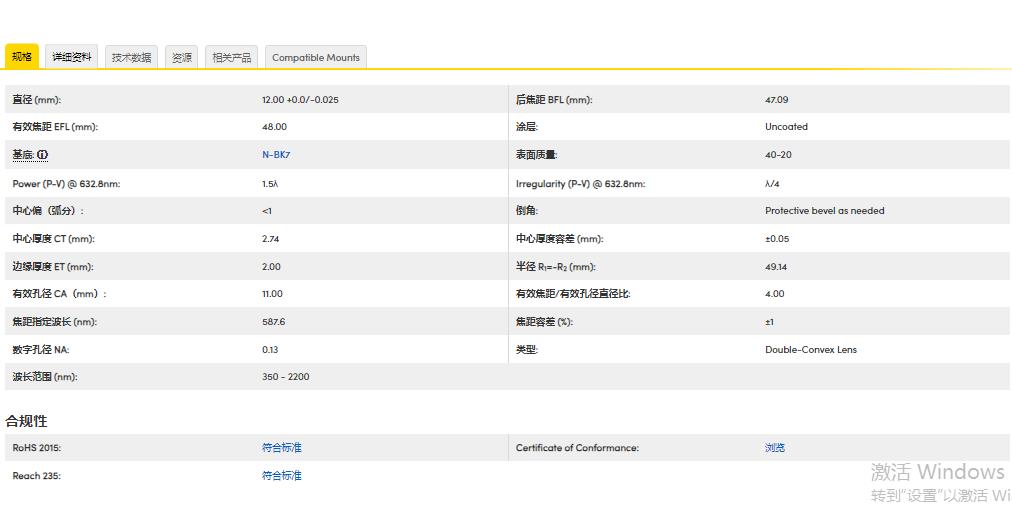
Task: Click the EFL value 48.00
Action: (x=274, y=127)
